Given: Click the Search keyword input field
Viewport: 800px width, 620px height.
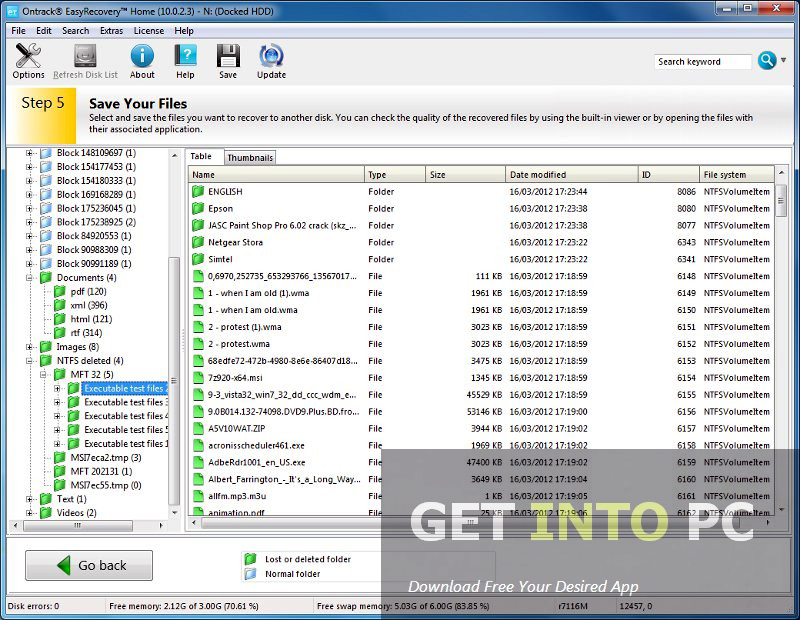Looking at the screenshot, I should click(703, 62).
